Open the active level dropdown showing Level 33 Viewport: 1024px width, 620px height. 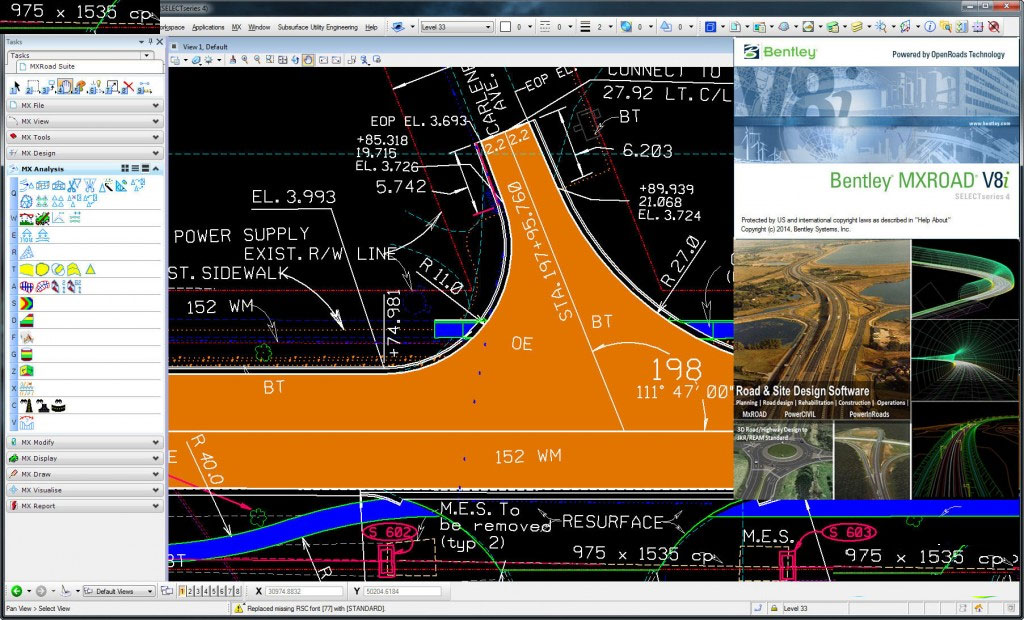(x=456, y=27)
